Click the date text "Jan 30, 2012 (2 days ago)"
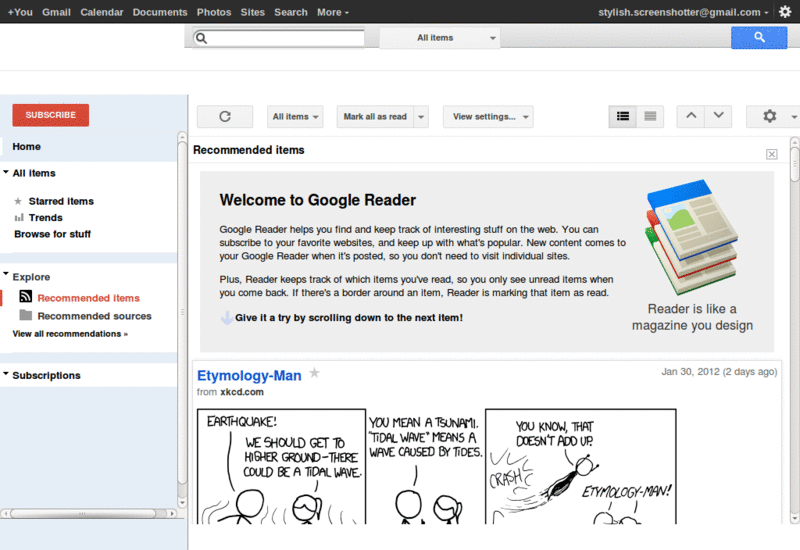 click(719, 371)
